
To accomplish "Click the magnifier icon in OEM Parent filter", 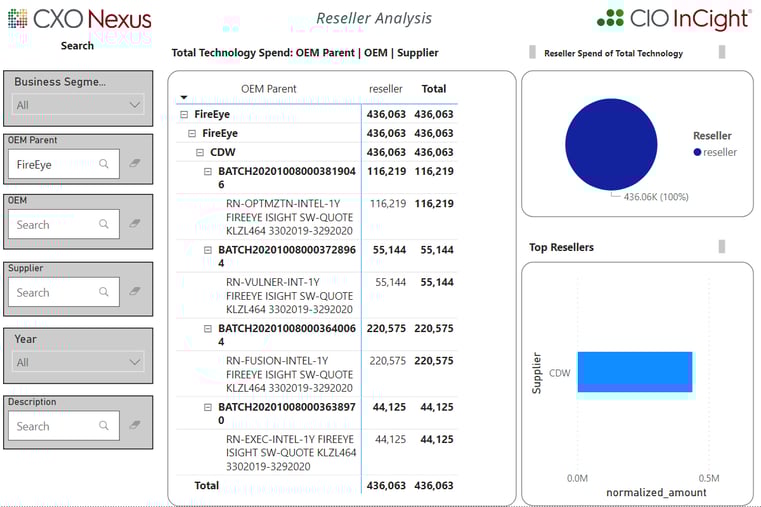I will (x=104, y=164).
